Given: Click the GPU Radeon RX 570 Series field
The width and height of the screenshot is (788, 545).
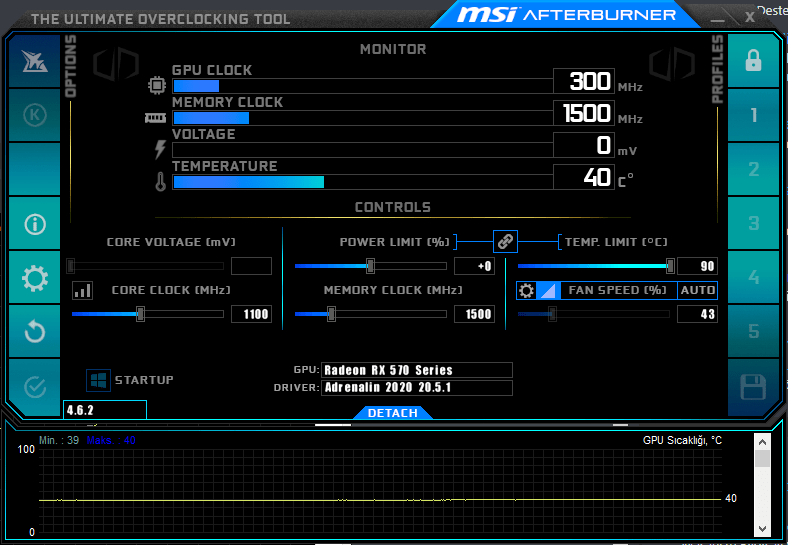Looking at the screenshot, I should coord(417,370).
